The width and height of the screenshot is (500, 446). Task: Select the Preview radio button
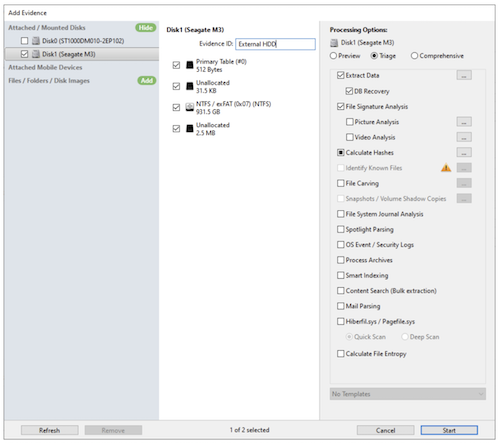333,56
